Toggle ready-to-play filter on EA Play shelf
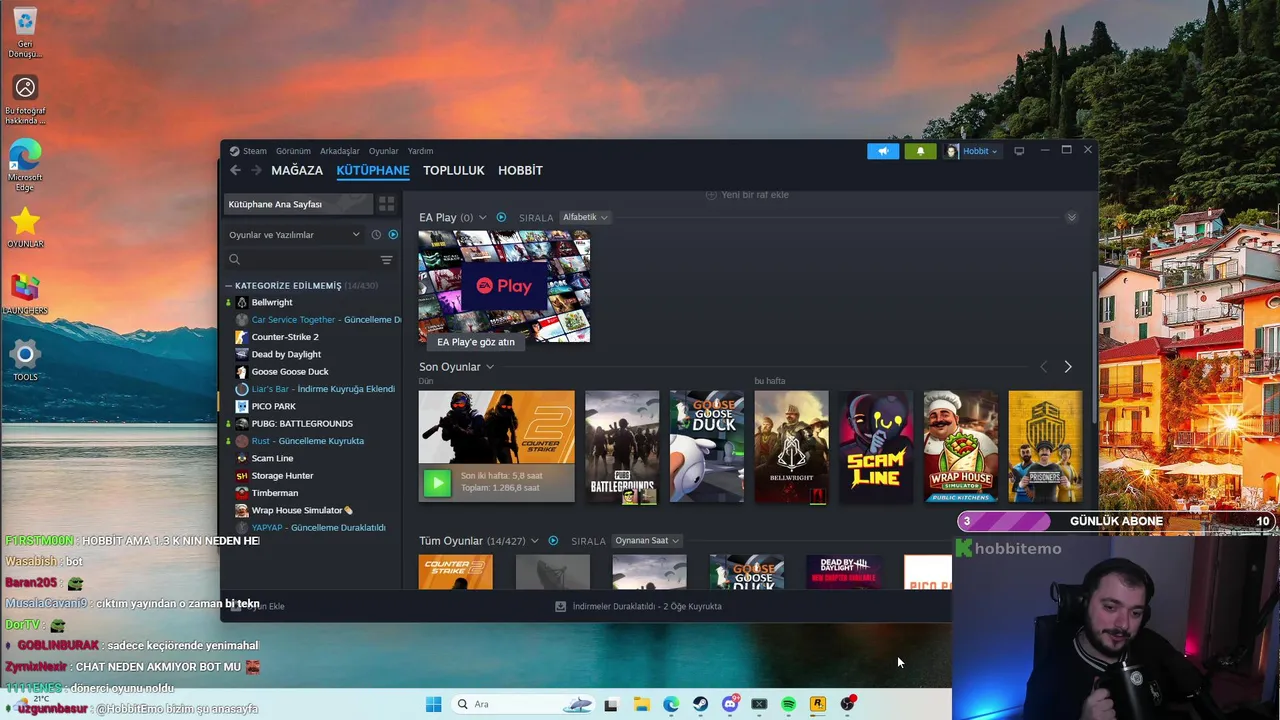1280x720 pixels. coord(501,217)
